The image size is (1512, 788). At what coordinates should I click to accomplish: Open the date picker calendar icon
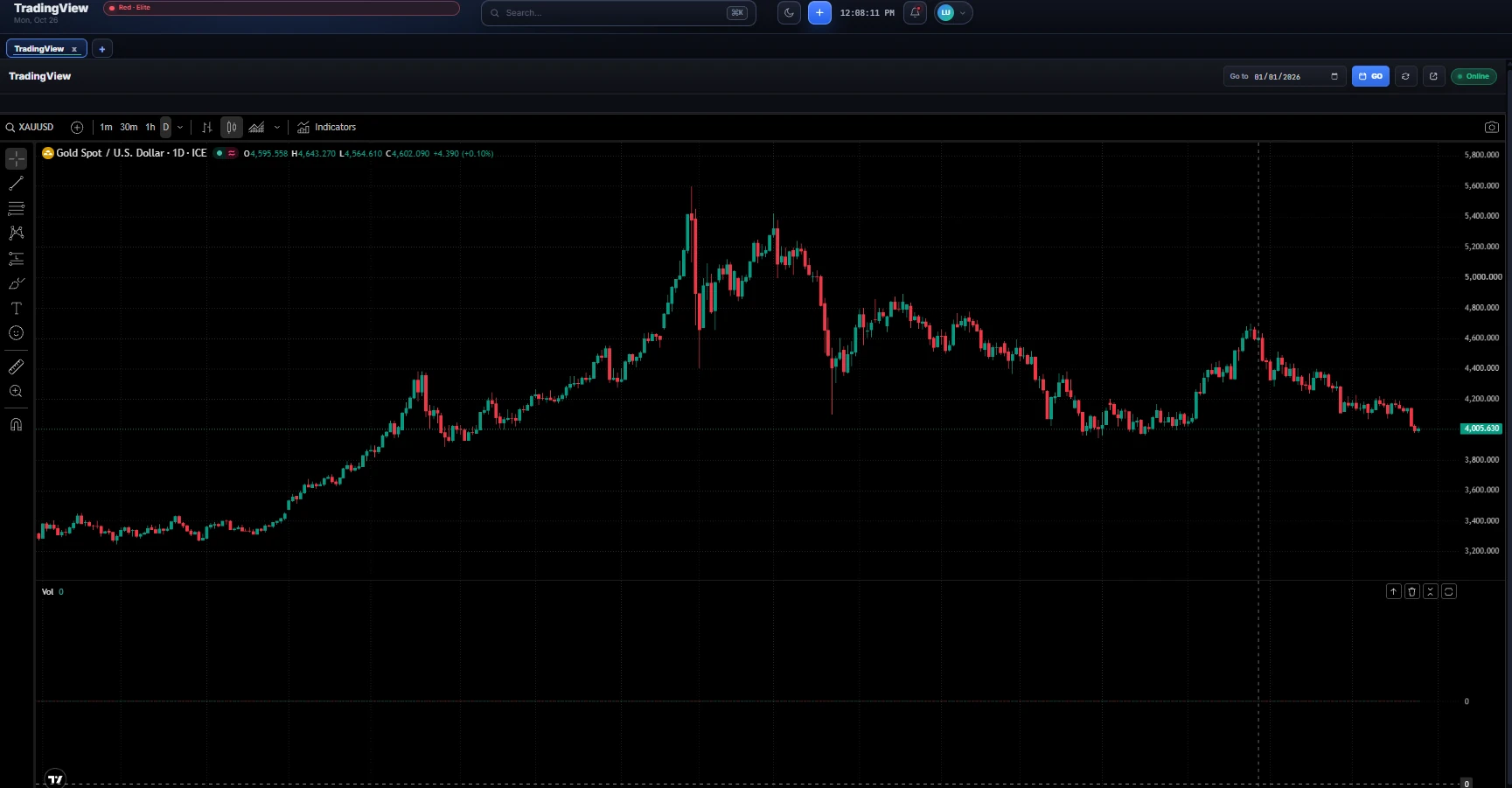(x=1334, y=76)
